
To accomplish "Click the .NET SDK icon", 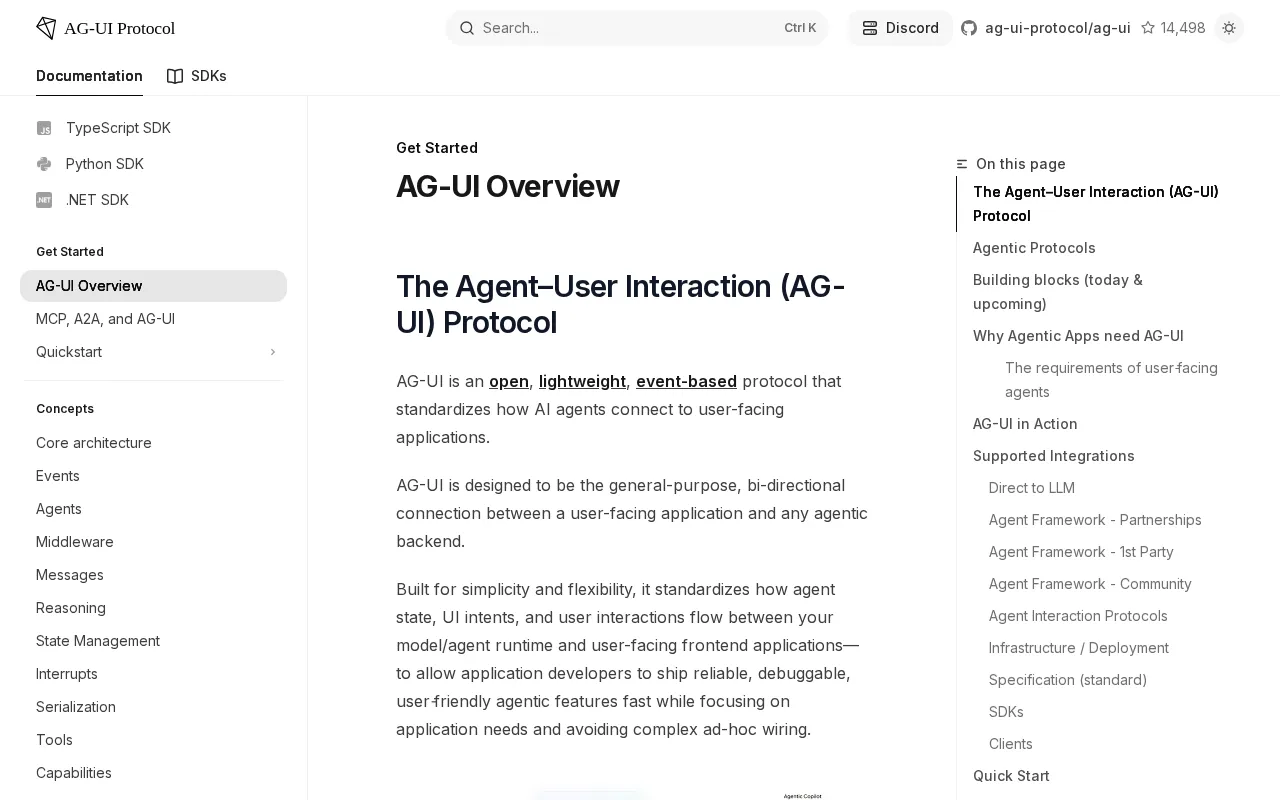I will click(44, 200).
